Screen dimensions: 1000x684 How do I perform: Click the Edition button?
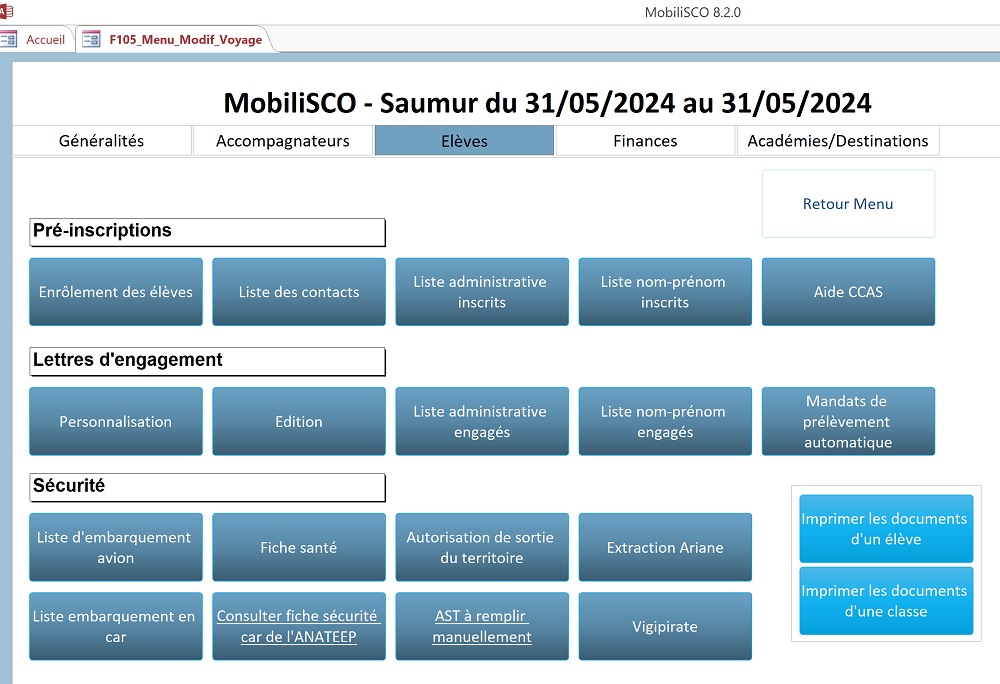click(x=299, y=421)
